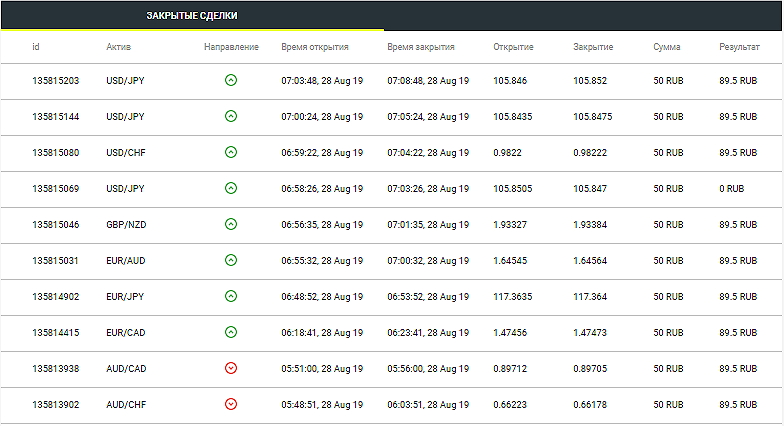Click the up-direction icon in EUR/AUD row
The height and width of the screenshot is (426, 784).
(x=230, y=260)
